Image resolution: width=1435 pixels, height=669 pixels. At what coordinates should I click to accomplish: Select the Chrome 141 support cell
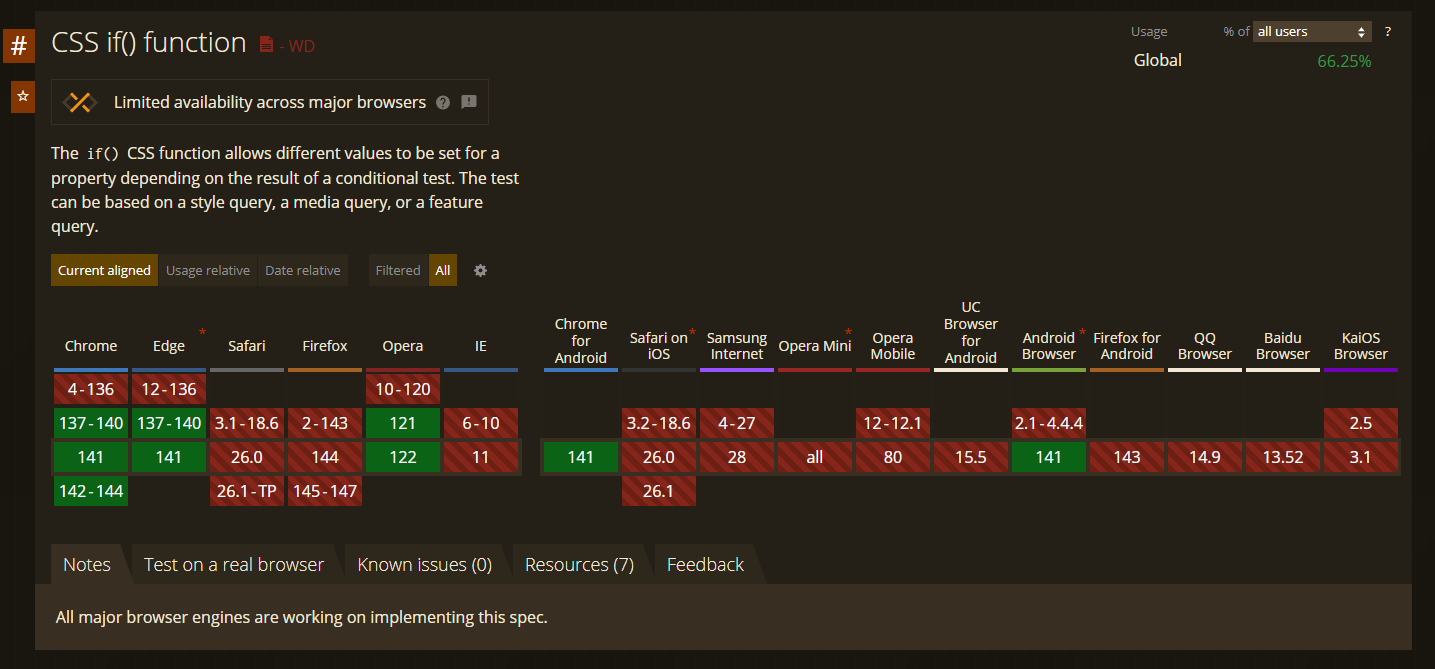click(91, 457)
